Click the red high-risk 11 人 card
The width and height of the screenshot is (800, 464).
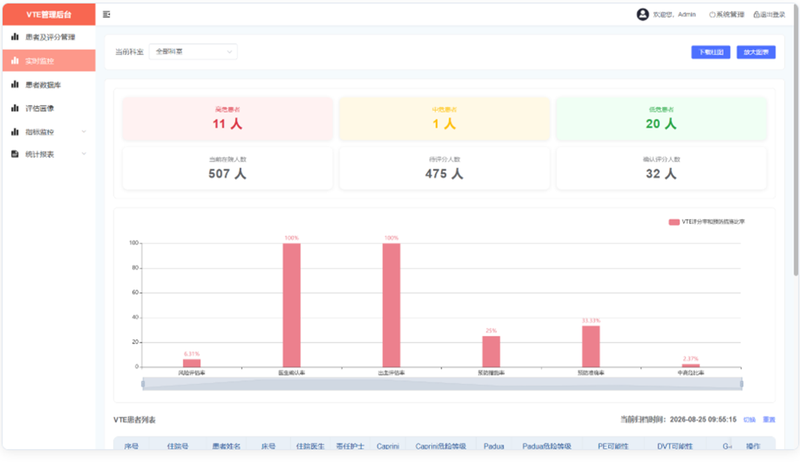click(x=228, y=118)
